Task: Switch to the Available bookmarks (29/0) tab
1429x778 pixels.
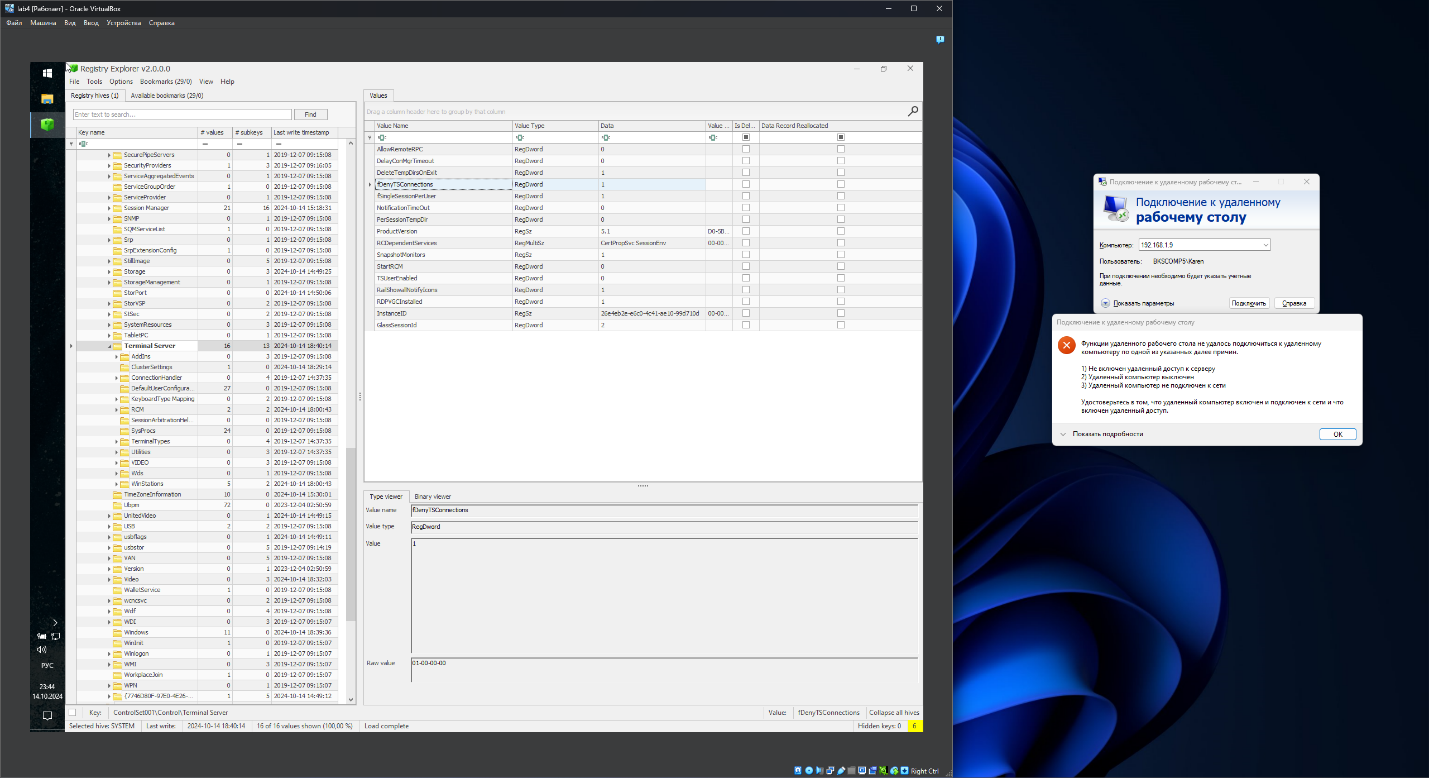Action: click(167, 96)
